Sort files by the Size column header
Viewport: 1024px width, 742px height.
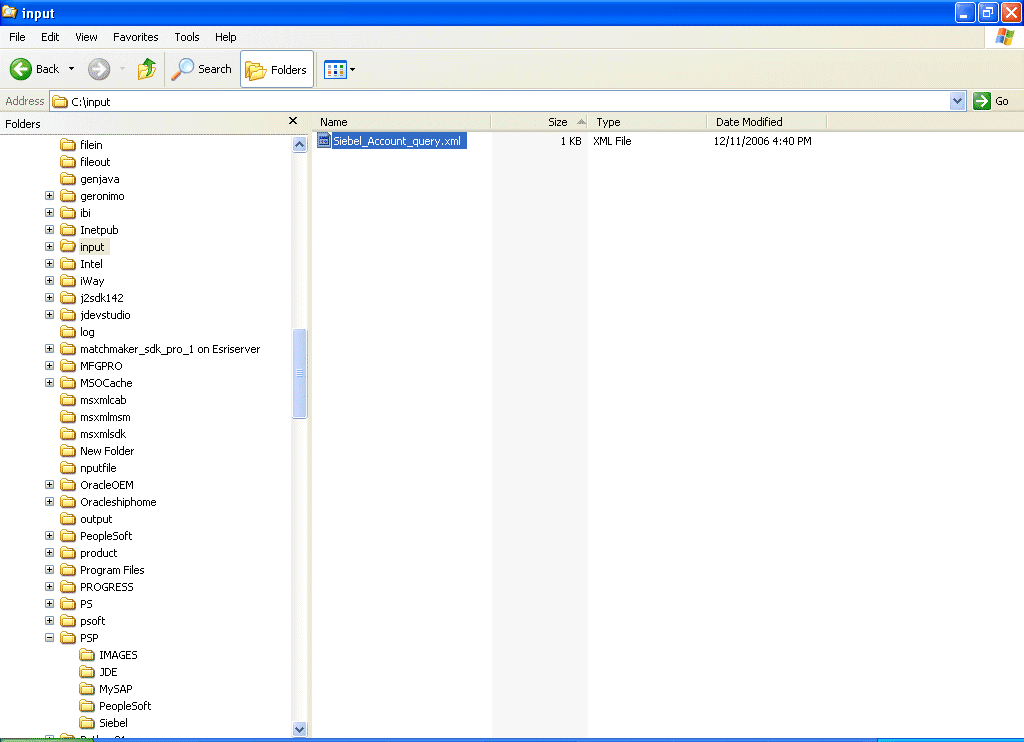coord(560,121)
